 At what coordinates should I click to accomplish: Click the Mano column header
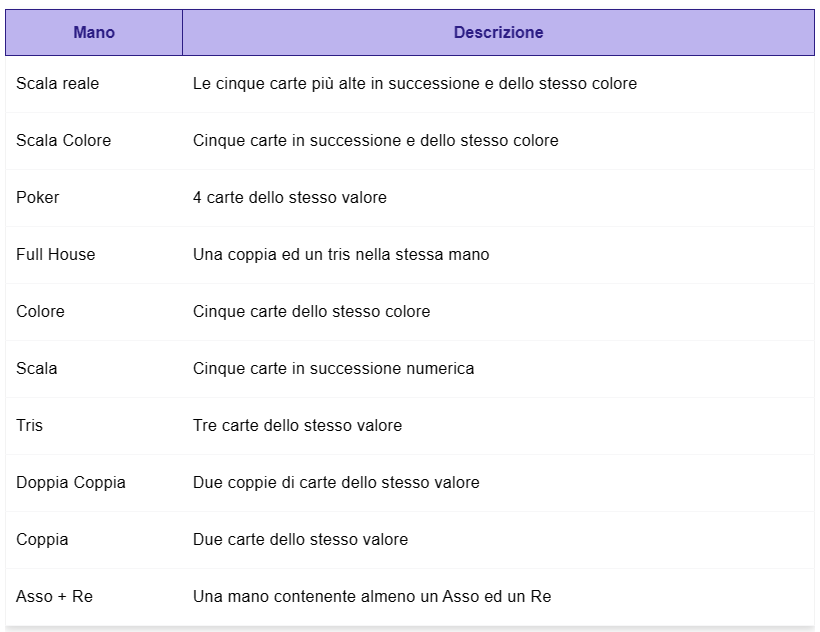(x=94, y=32)
